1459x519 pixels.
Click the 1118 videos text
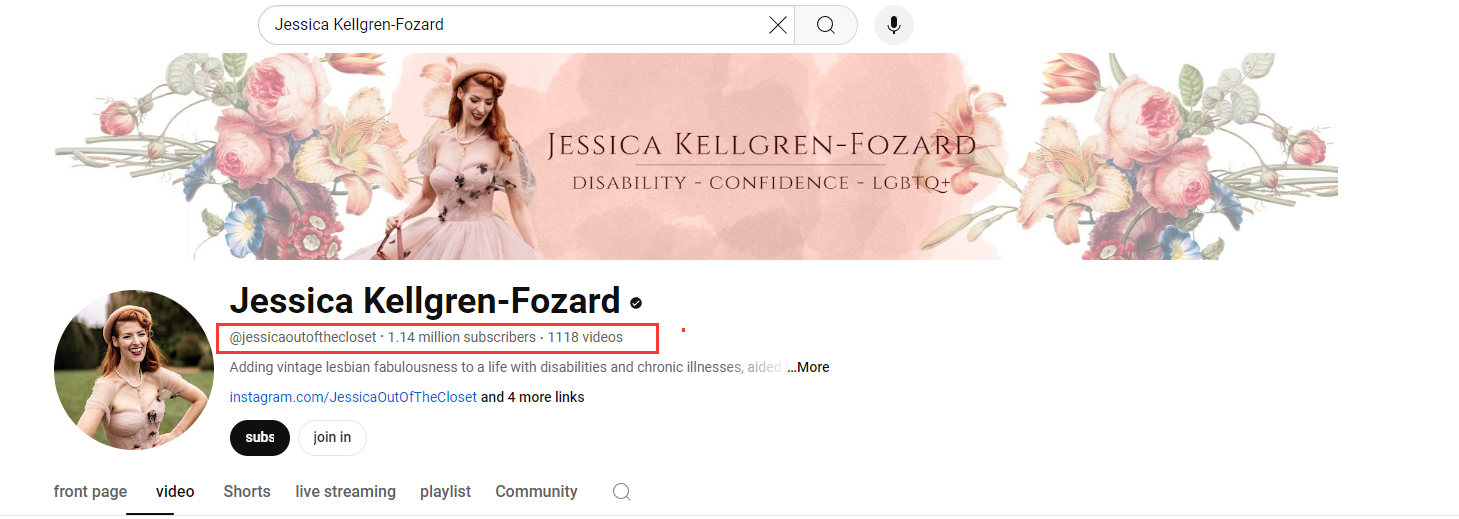(x=585, y=338)
